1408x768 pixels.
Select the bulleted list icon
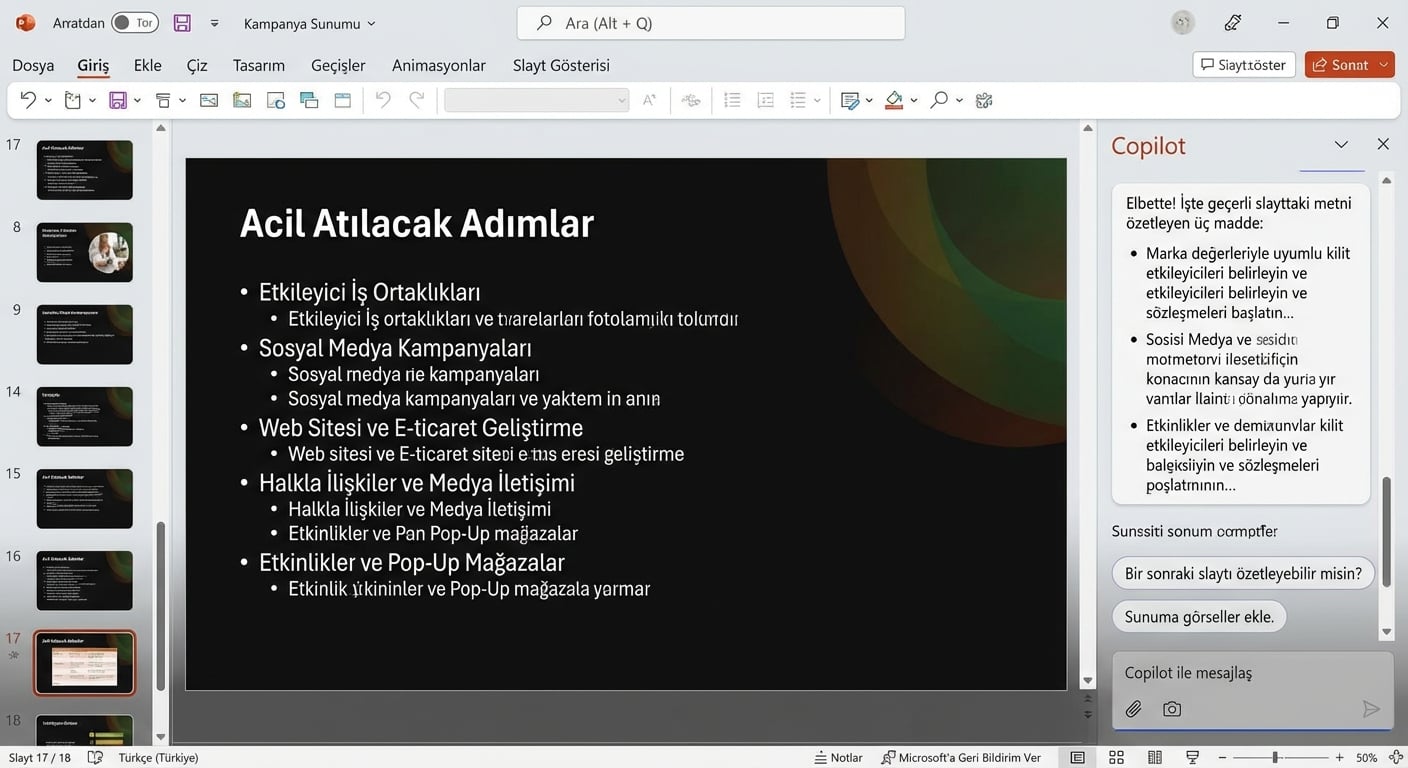tap(732, 99)
